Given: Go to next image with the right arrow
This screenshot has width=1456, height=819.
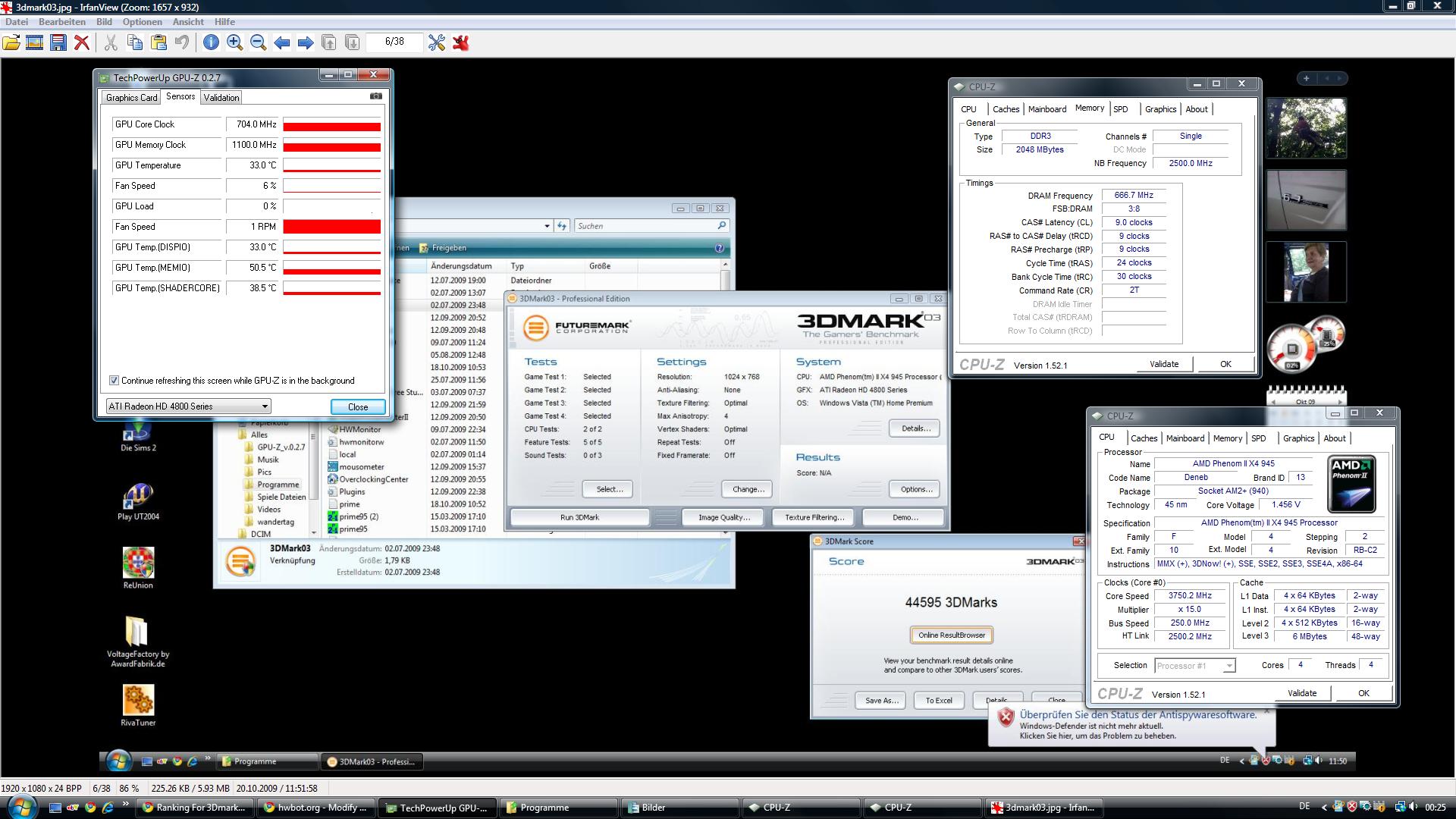Looking at the screenshot, I should point(306,42).
